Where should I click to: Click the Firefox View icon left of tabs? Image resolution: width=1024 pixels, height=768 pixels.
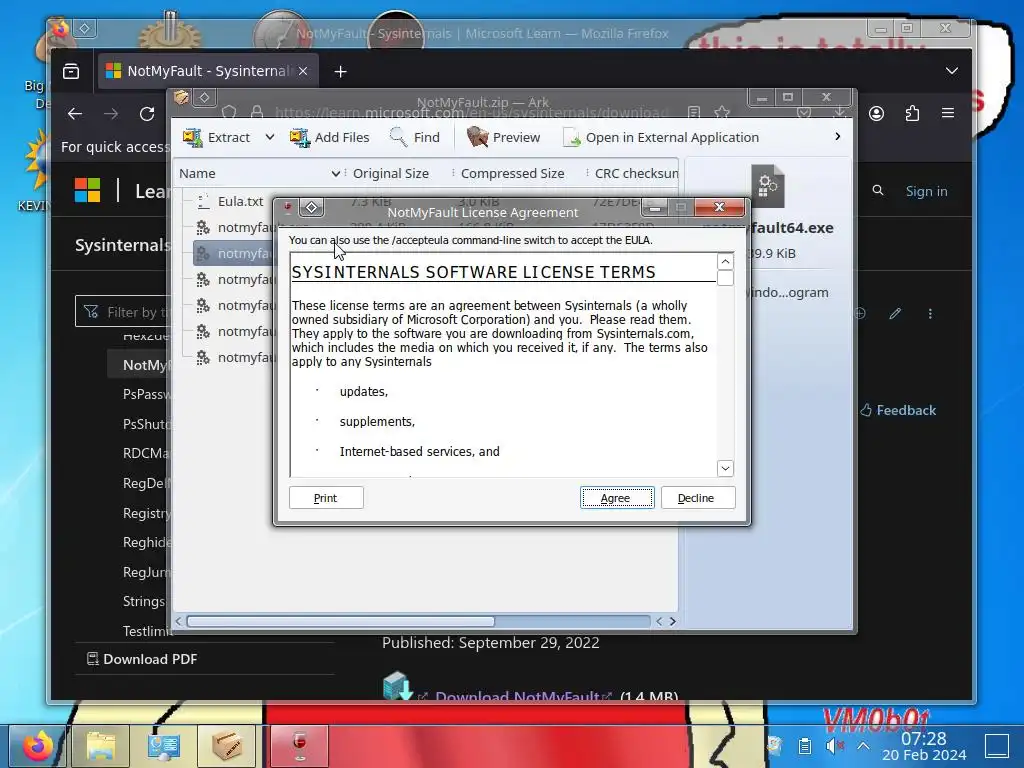[x=71, y=71]
